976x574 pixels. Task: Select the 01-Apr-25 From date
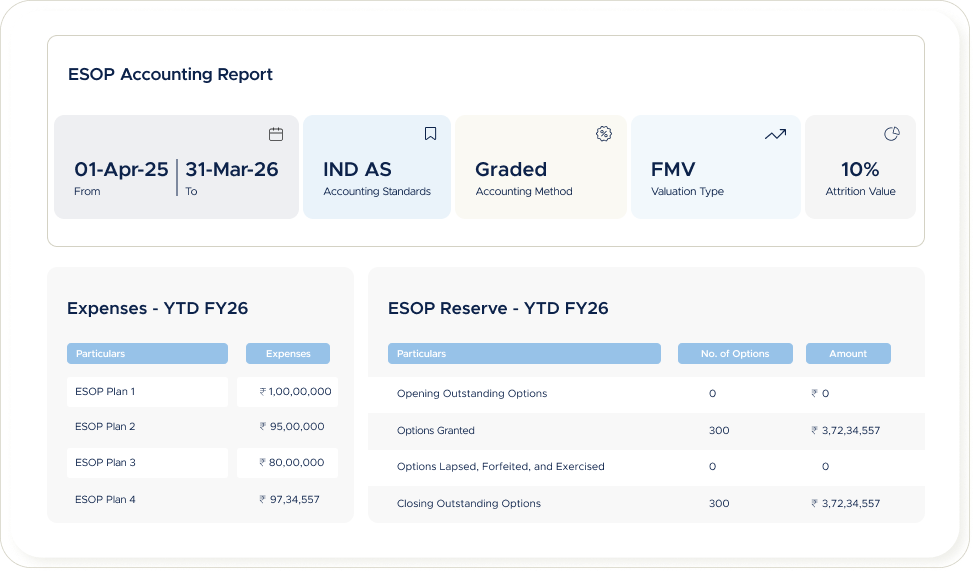[x=122, y=170]
